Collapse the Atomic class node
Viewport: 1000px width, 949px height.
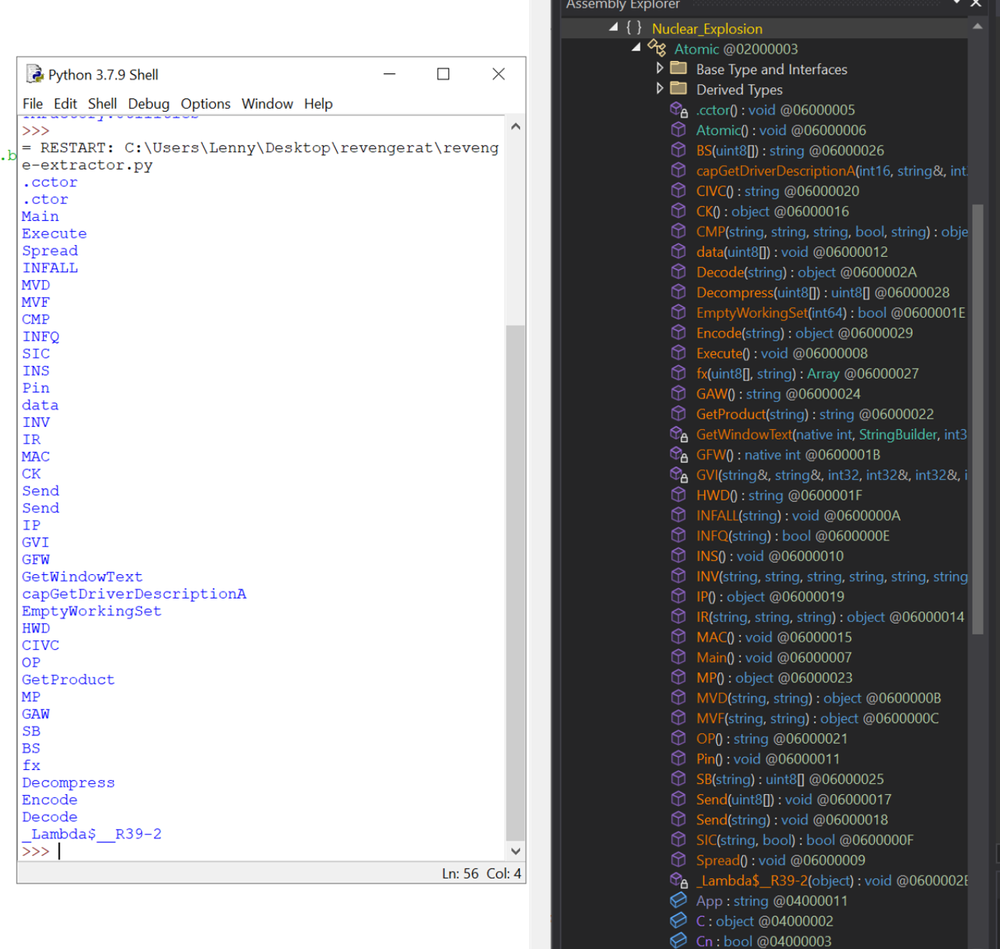[637, 48]
